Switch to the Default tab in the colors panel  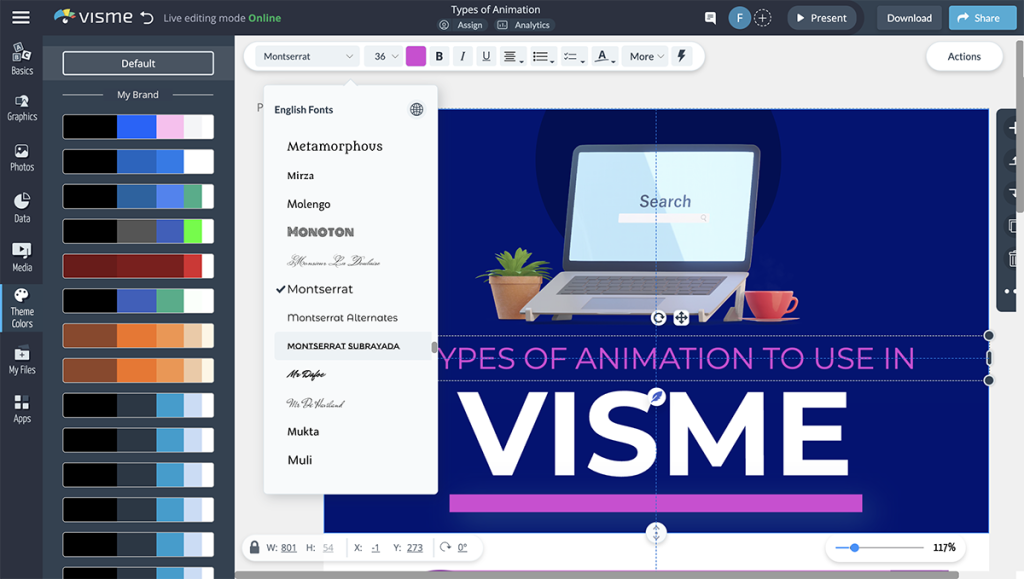click(x=137, y=62)
